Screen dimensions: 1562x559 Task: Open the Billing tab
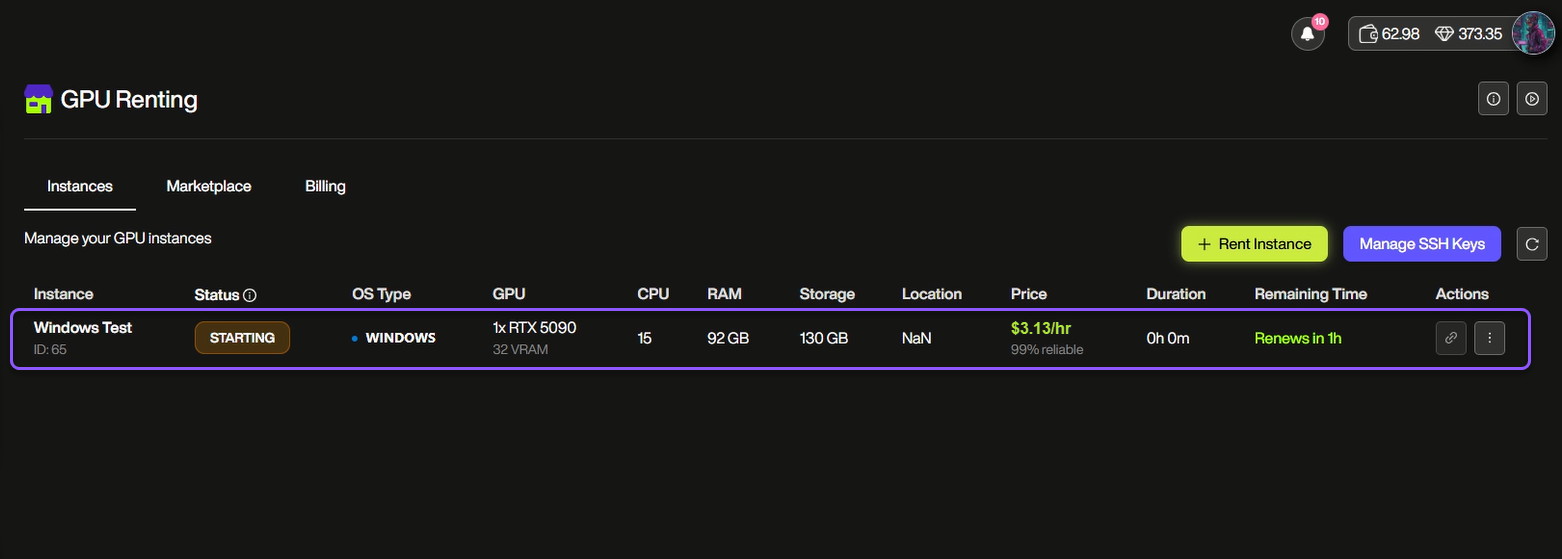[325, 186]
